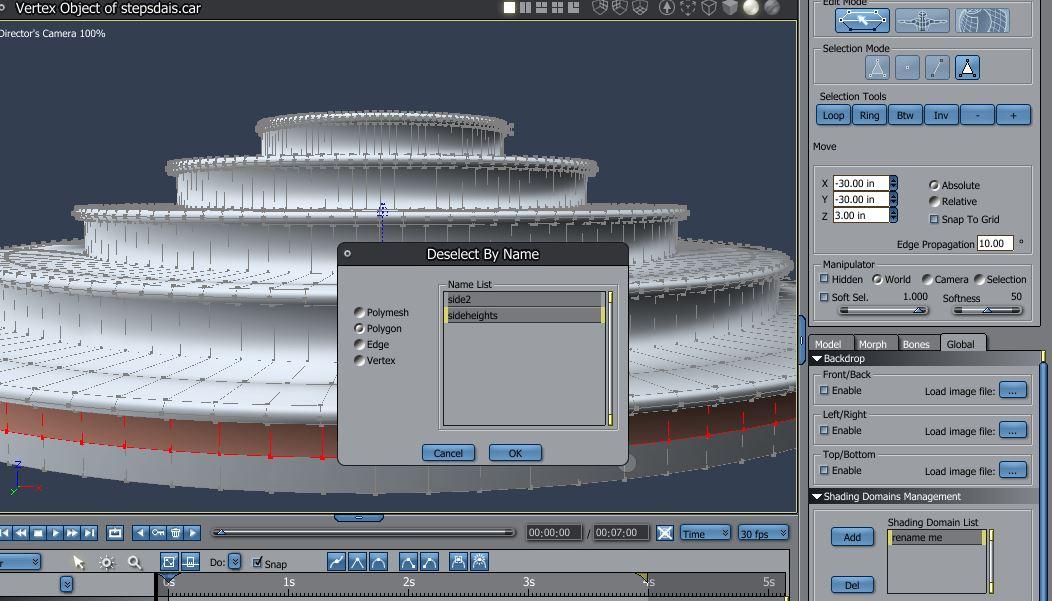Switch to the Morph tab
1052x601 pixels.
[x=874, y=343]
